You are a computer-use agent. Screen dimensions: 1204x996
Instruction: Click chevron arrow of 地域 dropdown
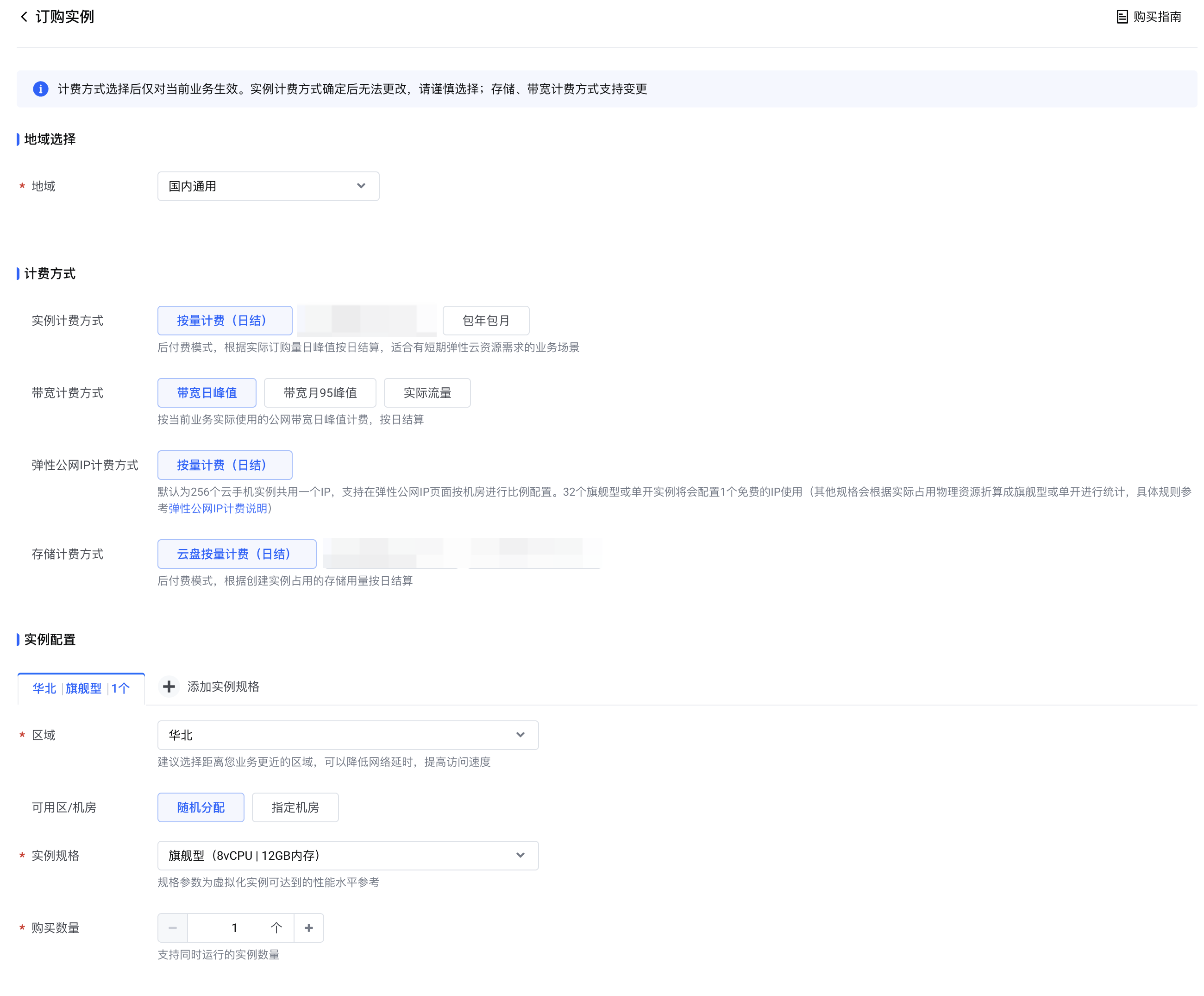(361, 186)
